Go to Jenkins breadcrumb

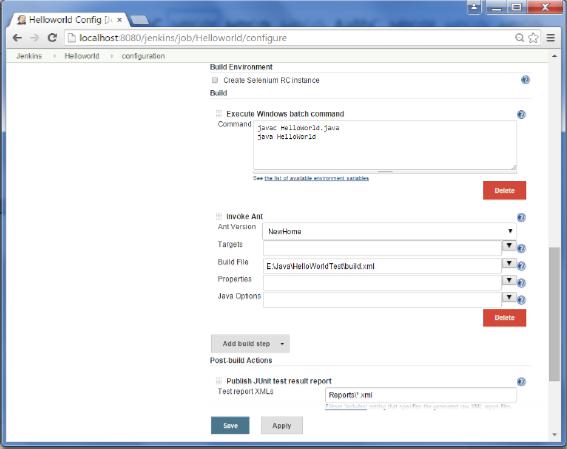pyautogui.click(x=29, y=56)
